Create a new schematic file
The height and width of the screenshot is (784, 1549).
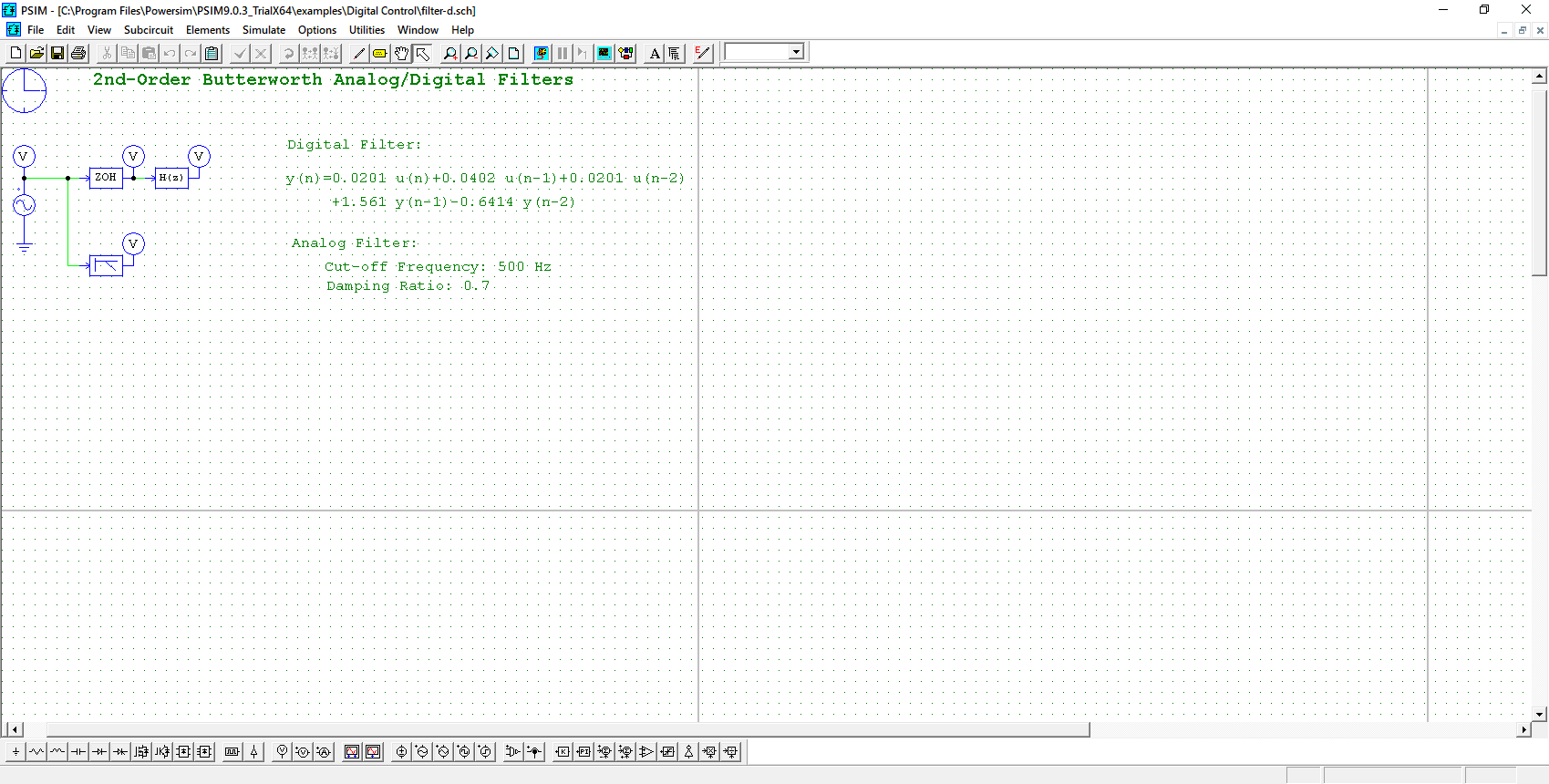[15, 53]
